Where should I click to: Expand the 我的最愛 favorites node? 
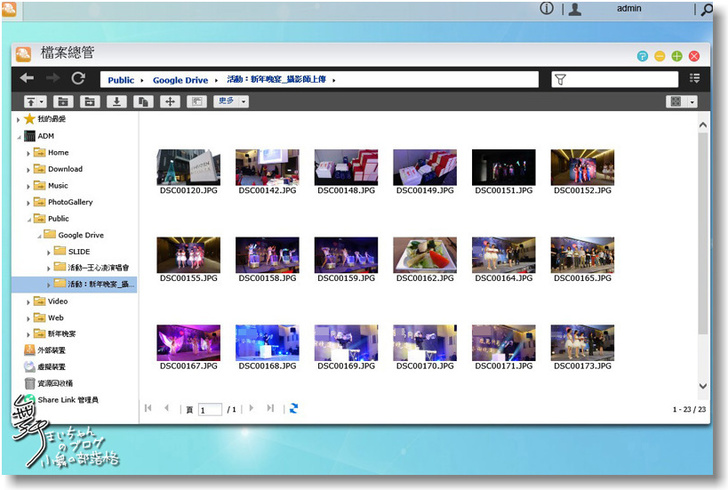(18, 119)
